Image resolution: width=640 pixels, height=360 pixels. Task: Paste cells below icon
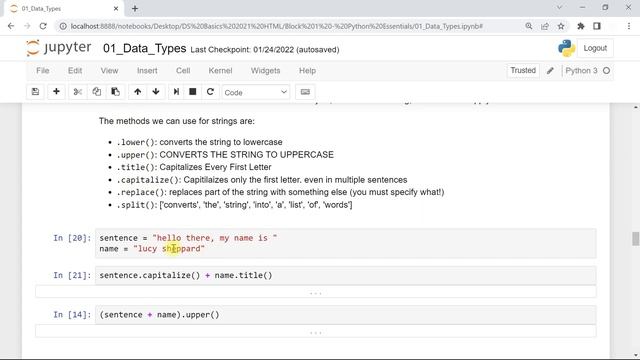click(x=115, y=92)
